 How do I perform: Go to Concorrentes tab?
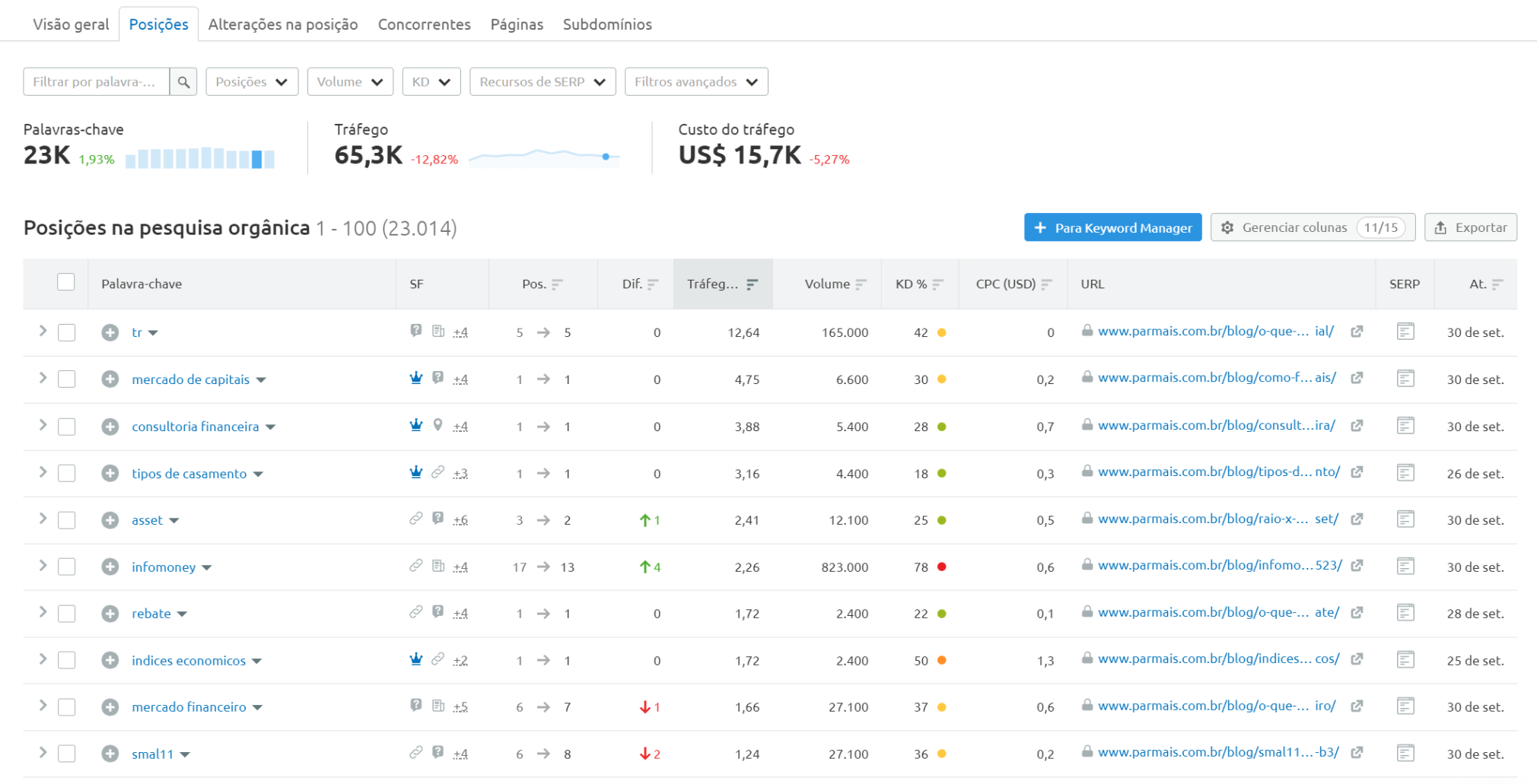[x=424, y=24]
